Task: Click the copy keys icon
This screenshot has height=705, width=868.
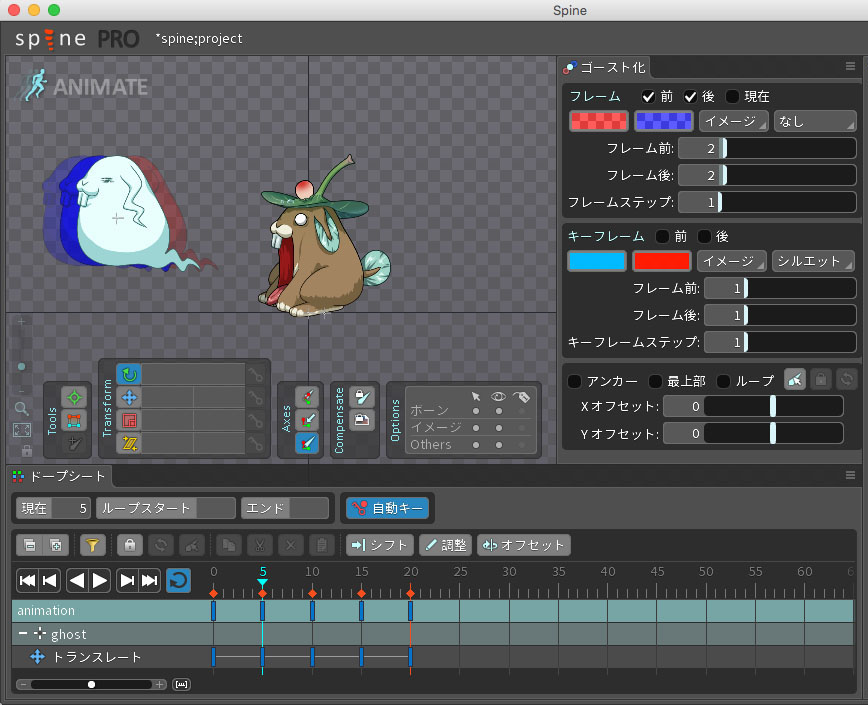Action: (229, 546)
